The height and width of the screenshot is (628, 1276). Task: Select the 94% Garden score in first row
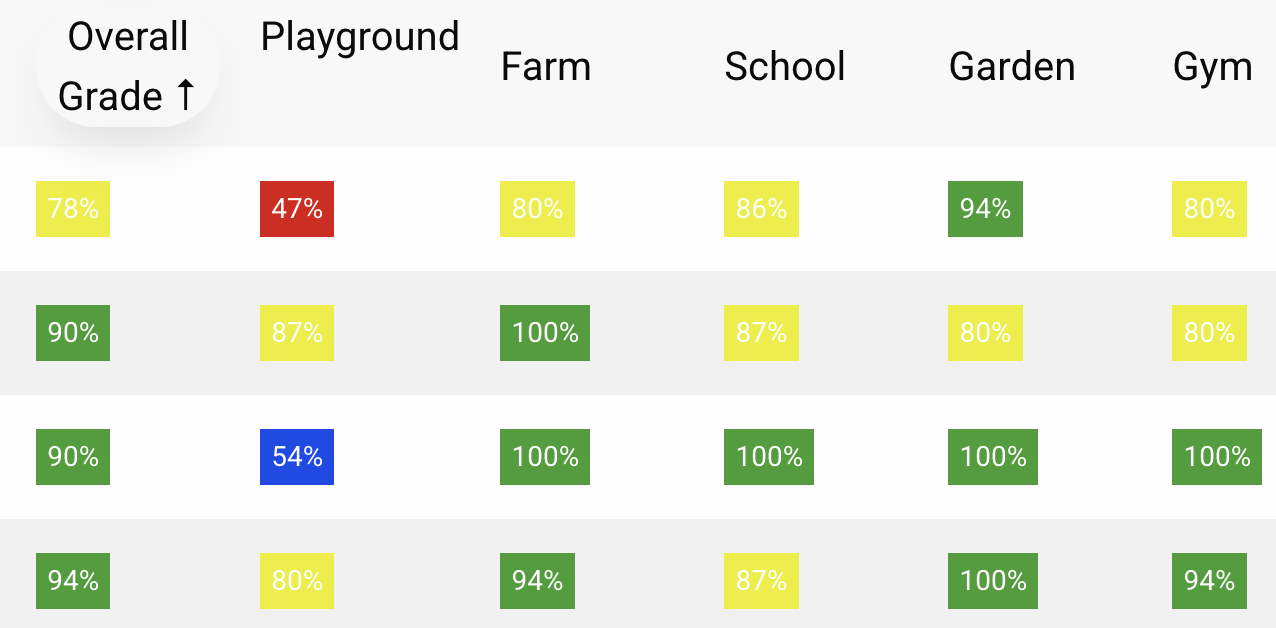985,209
